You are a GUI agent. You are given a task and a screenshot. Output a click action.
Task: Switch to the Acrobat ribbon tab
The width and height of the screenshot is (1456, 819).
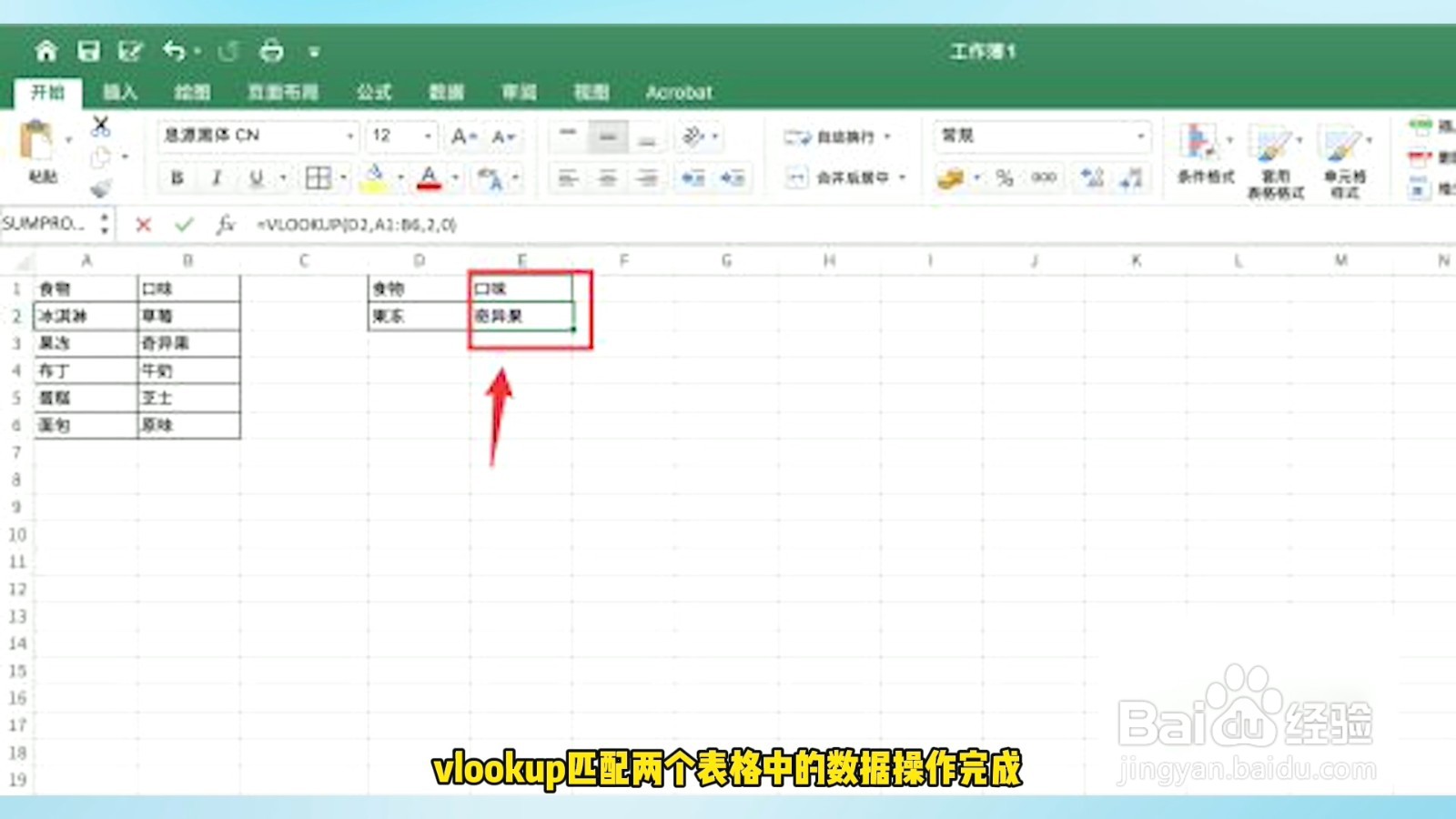tap(680, 92)
